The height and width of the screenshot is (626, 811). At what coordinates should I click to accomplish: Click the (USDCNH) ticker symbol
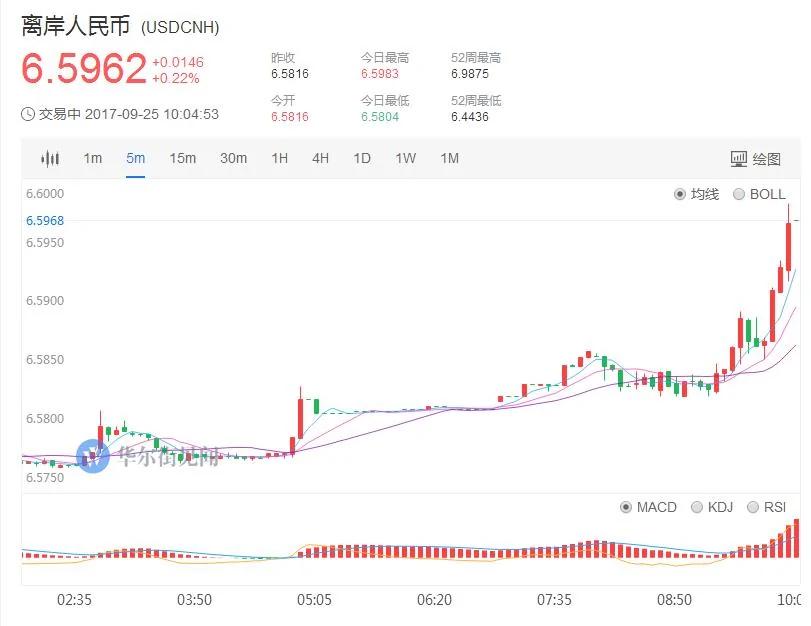point(180,27)
